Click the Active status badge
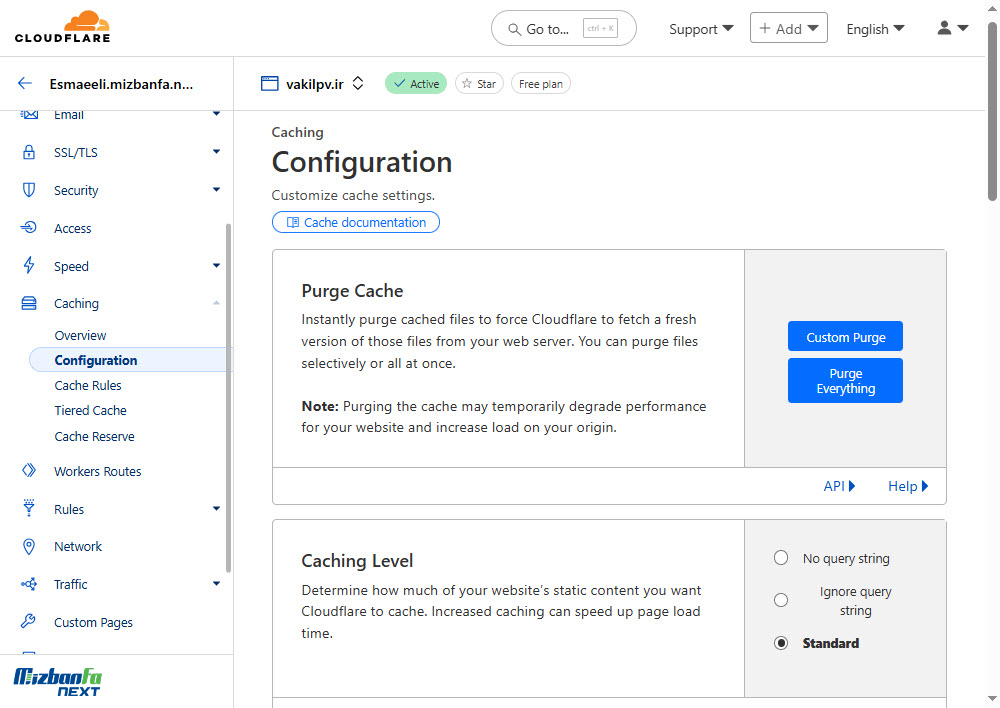Screen dimensions: 1000x708 [x=416, y=84]
